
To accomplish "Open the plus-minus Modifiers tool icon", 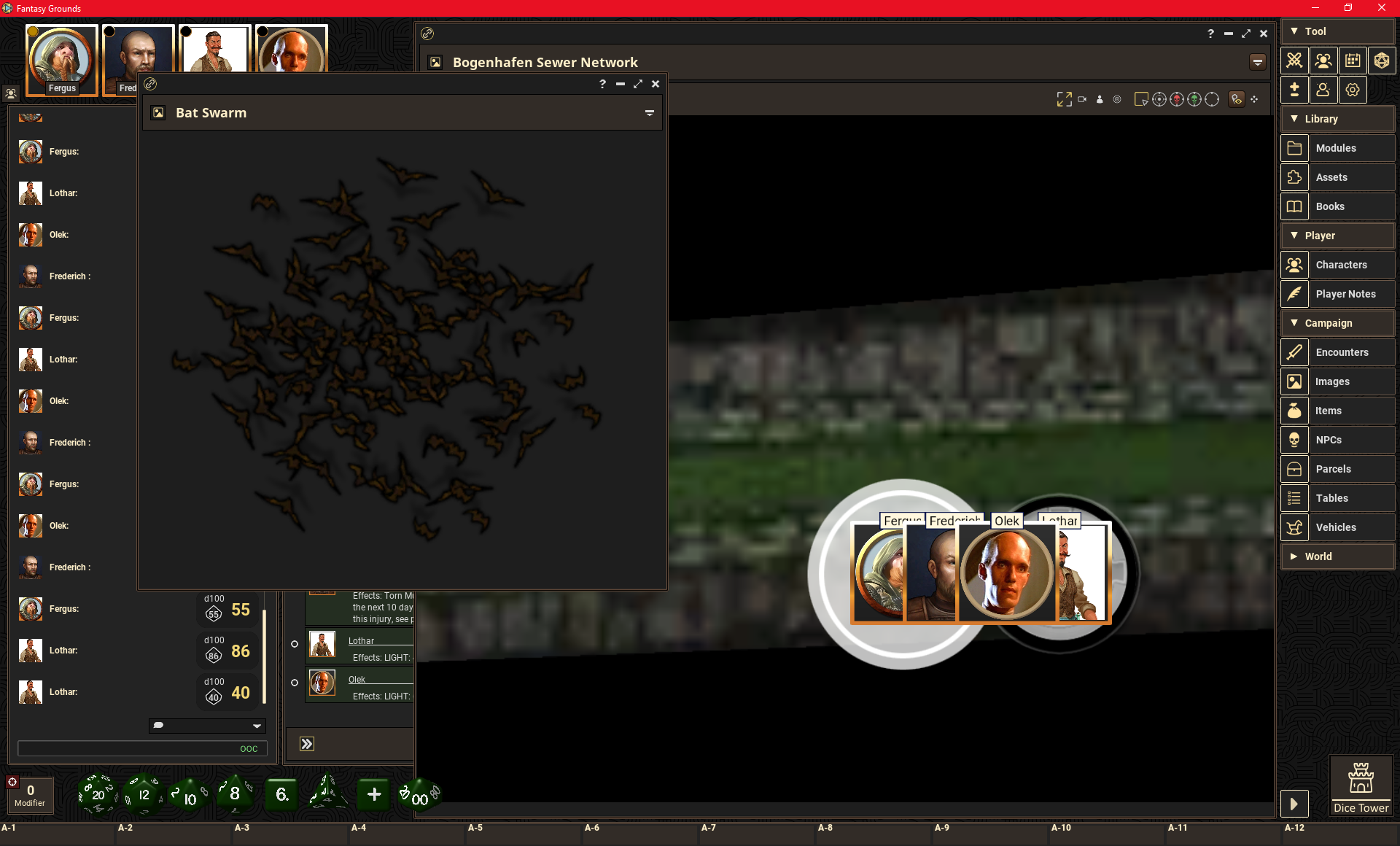I will click(x=1294, y=90).
